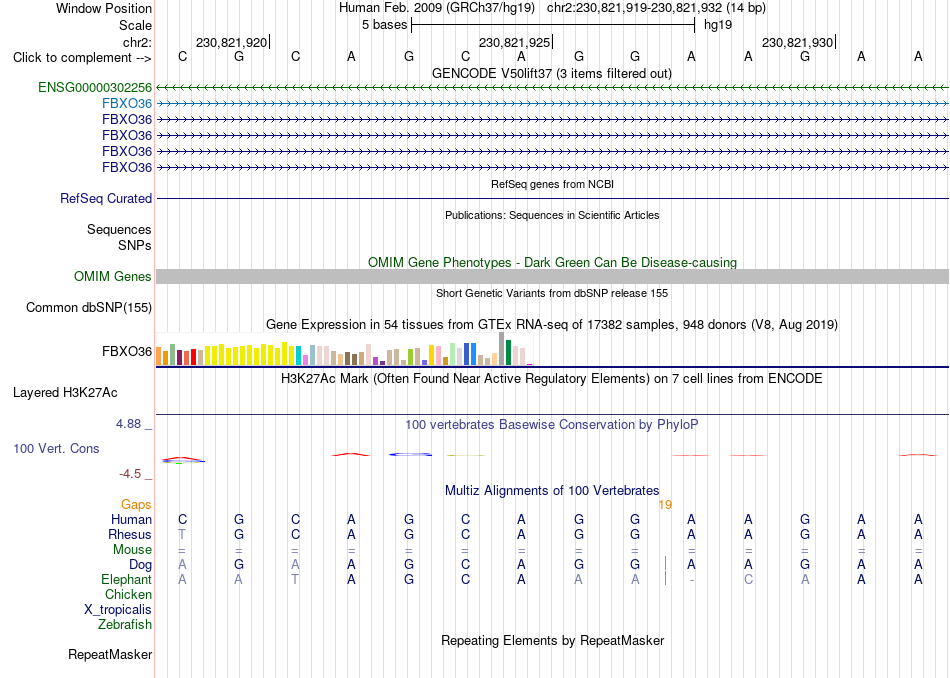Click the -4.5 PhyloP lower scale value
Screen dimensions: 950x678
click(x=130, y=474)
